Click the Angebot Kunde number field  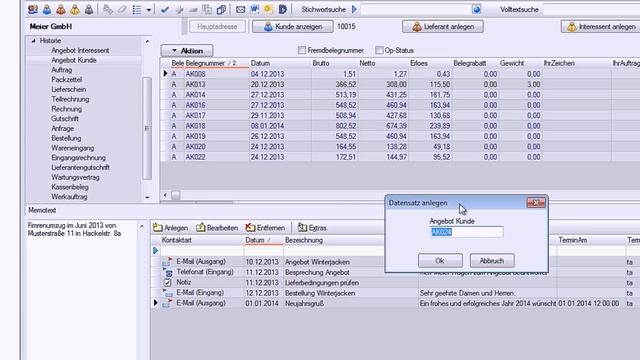(x=467, y=232)
